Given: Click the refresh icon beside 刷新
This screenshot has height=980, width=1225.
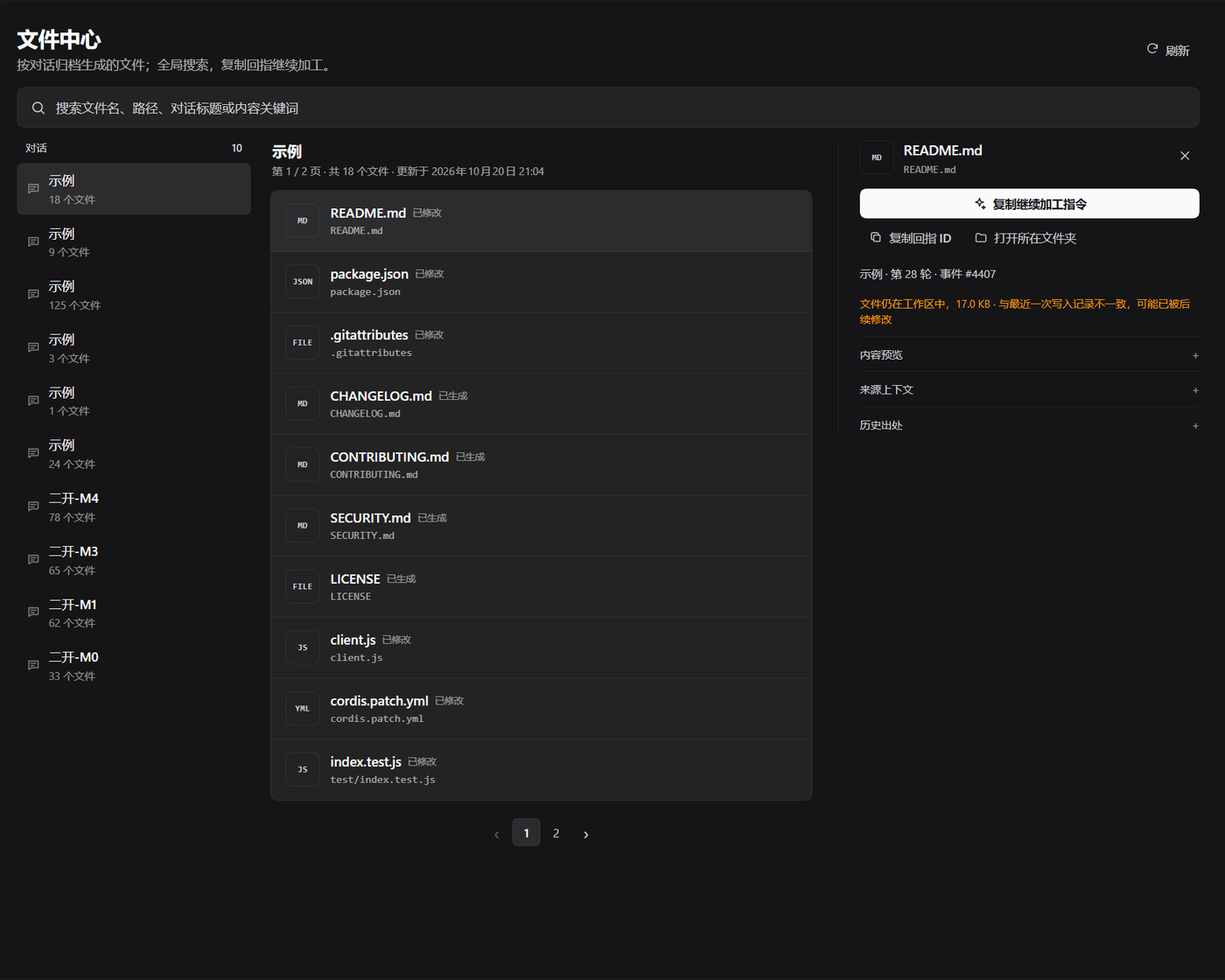Looking at the screenshot, I should point(1152,49).
